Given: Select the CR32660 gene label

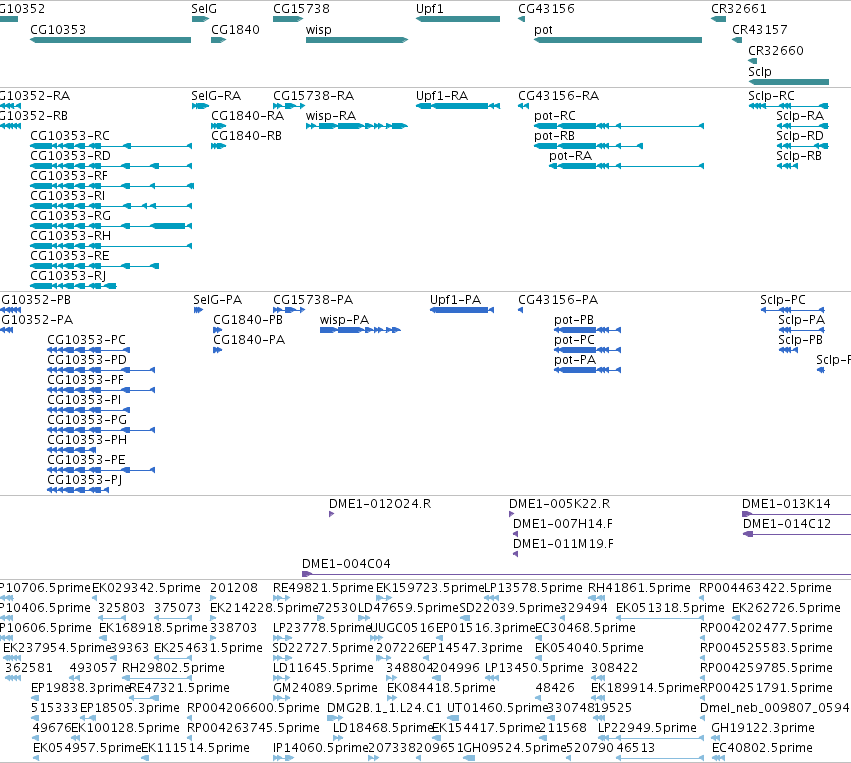Looking at the screenshot, I should 776,50.
